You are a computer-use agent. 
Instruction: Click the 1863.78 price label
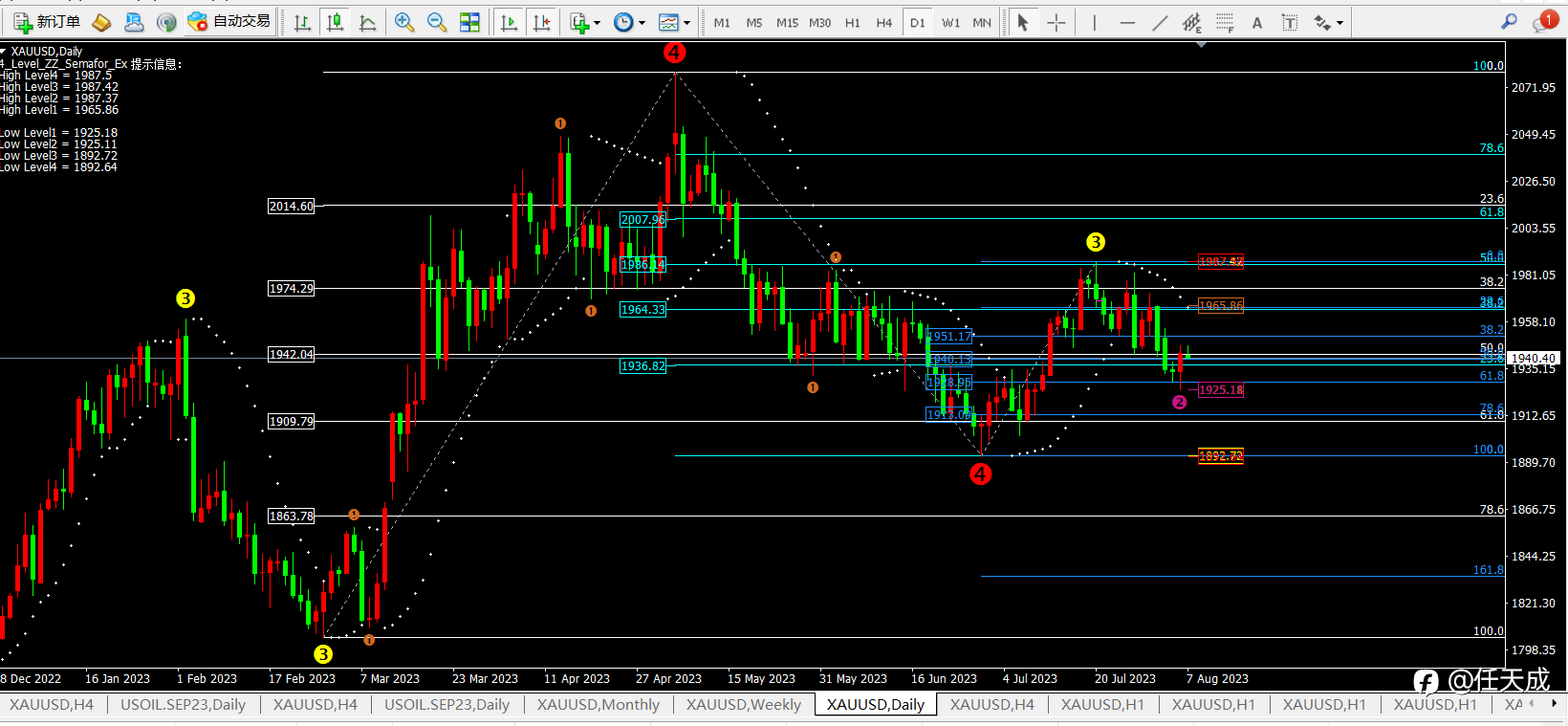click(x=292, y=516)
